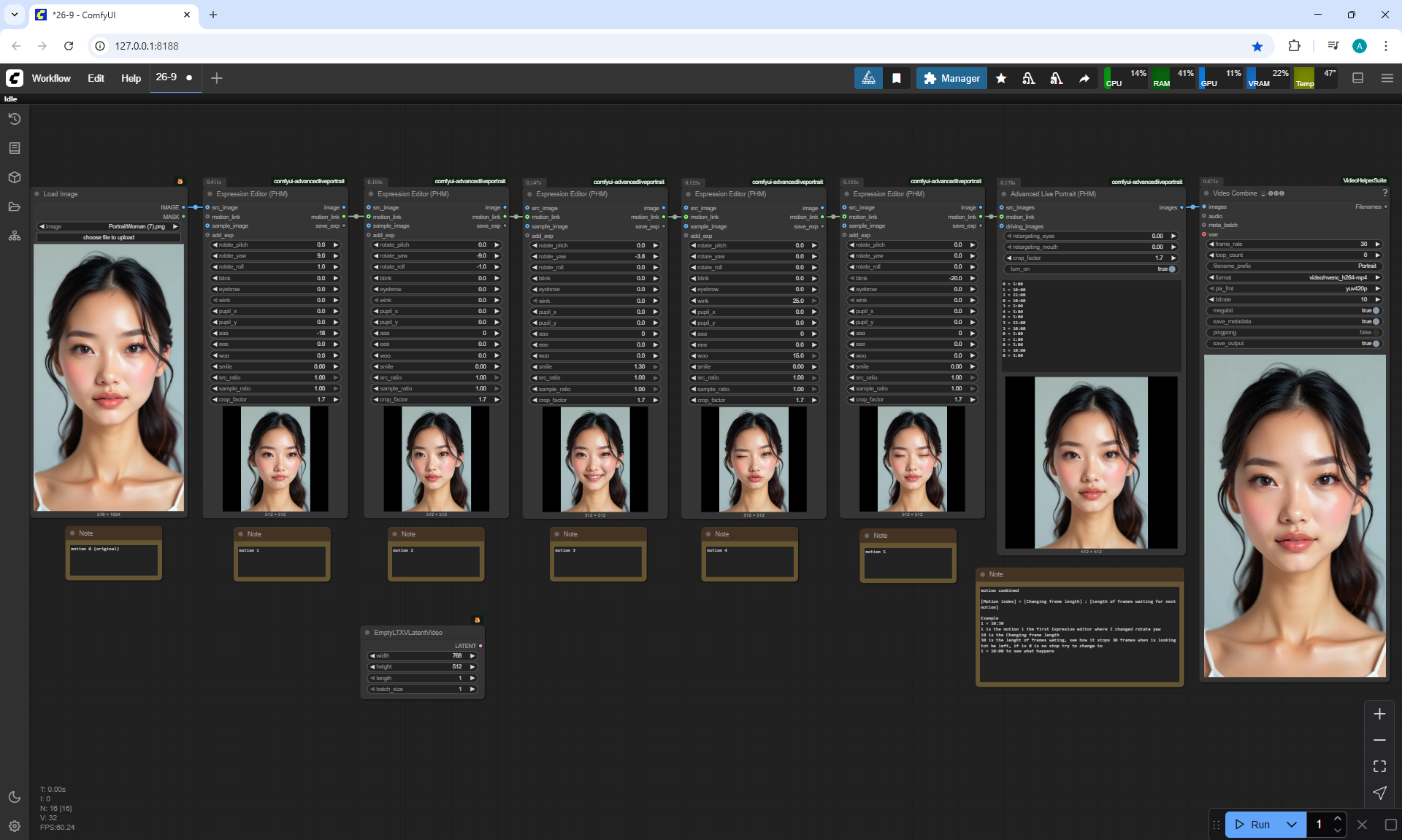
Task: Open the model library tree icon
Action: pos(15,236)
